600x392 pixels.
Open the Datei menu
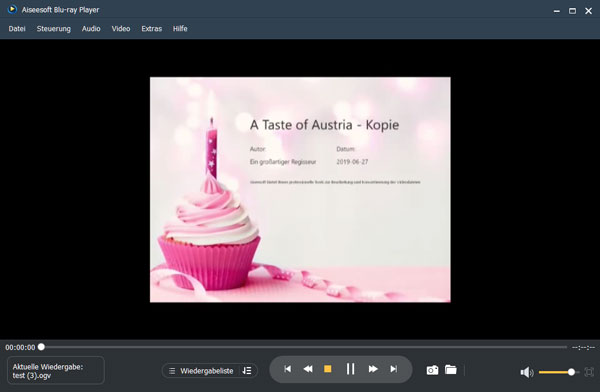coord(17,29)
